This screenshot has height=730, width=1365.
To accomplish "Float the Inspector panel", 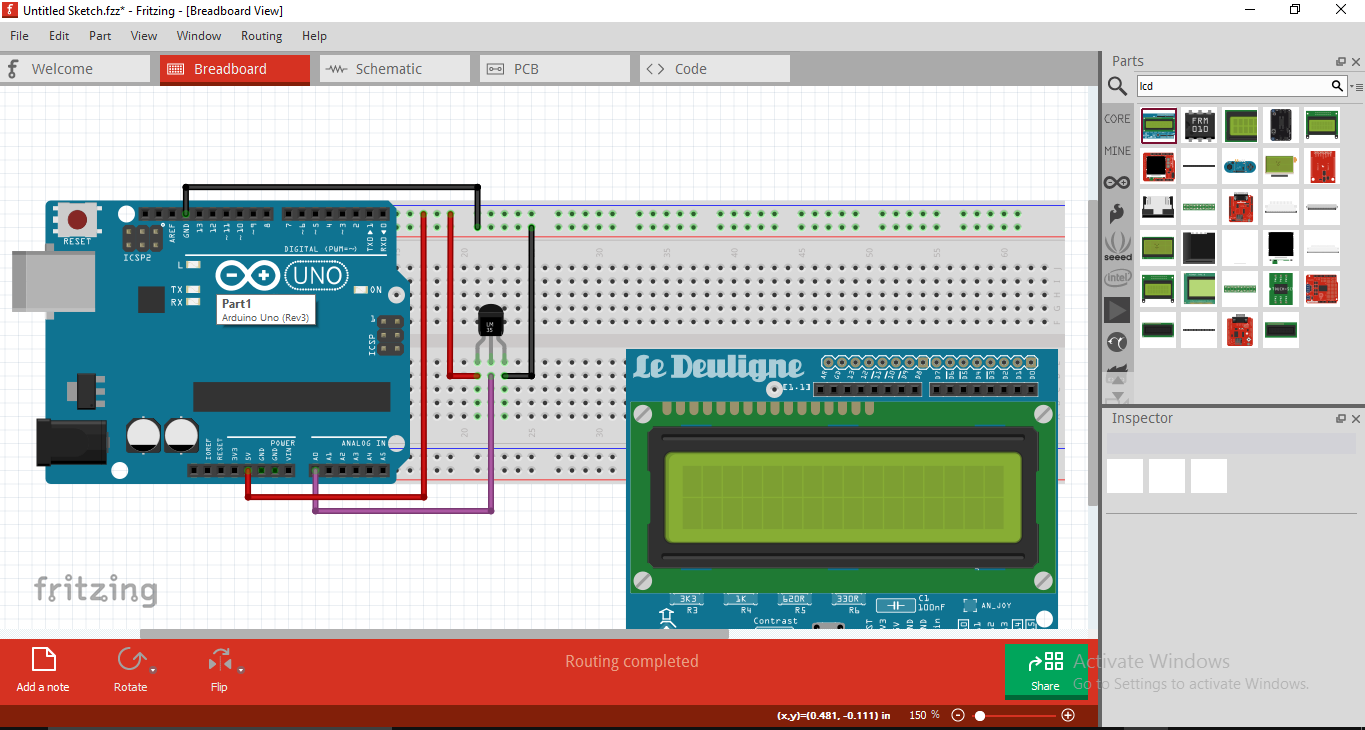I will point(1341,419).
